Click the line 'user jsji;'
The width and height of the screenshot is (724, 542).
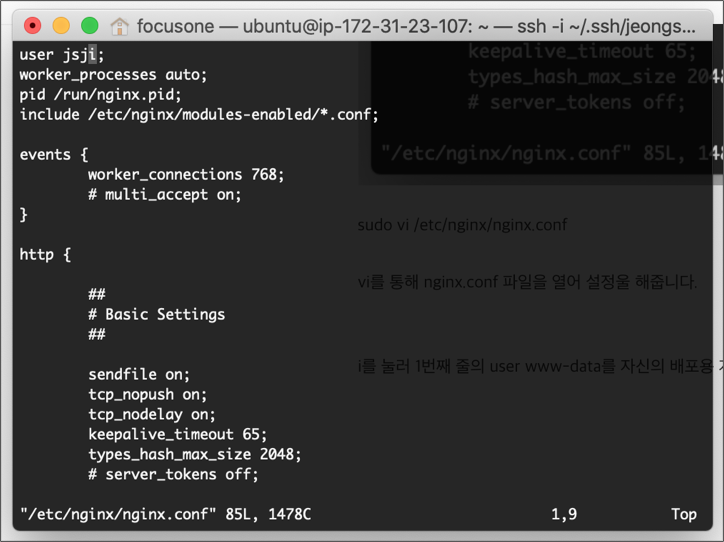[62, 55]
